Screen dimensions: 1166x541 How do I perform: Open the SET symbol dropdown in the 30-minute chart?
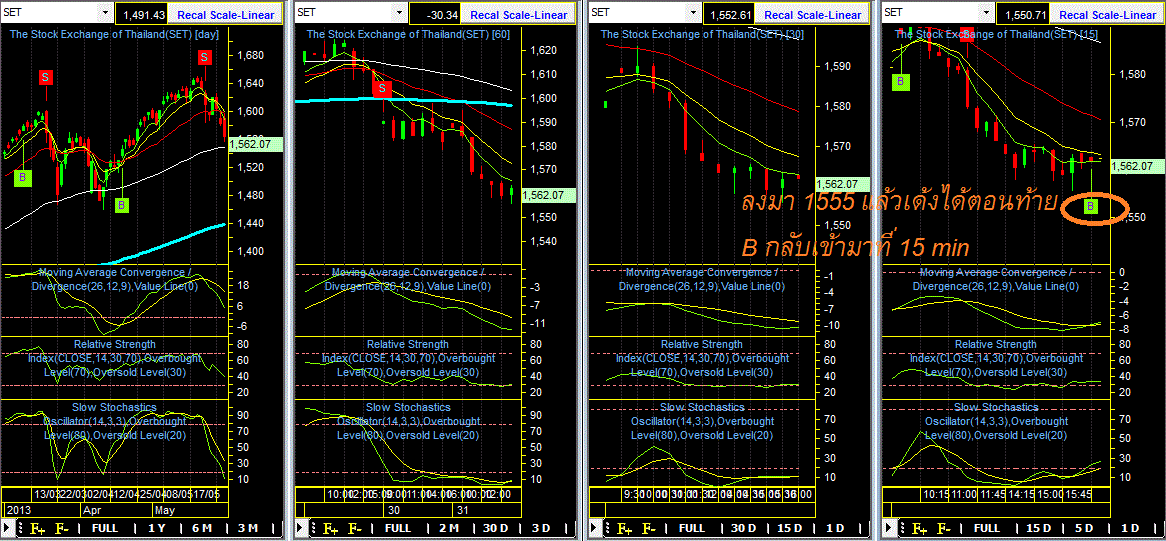click(693, 13)
